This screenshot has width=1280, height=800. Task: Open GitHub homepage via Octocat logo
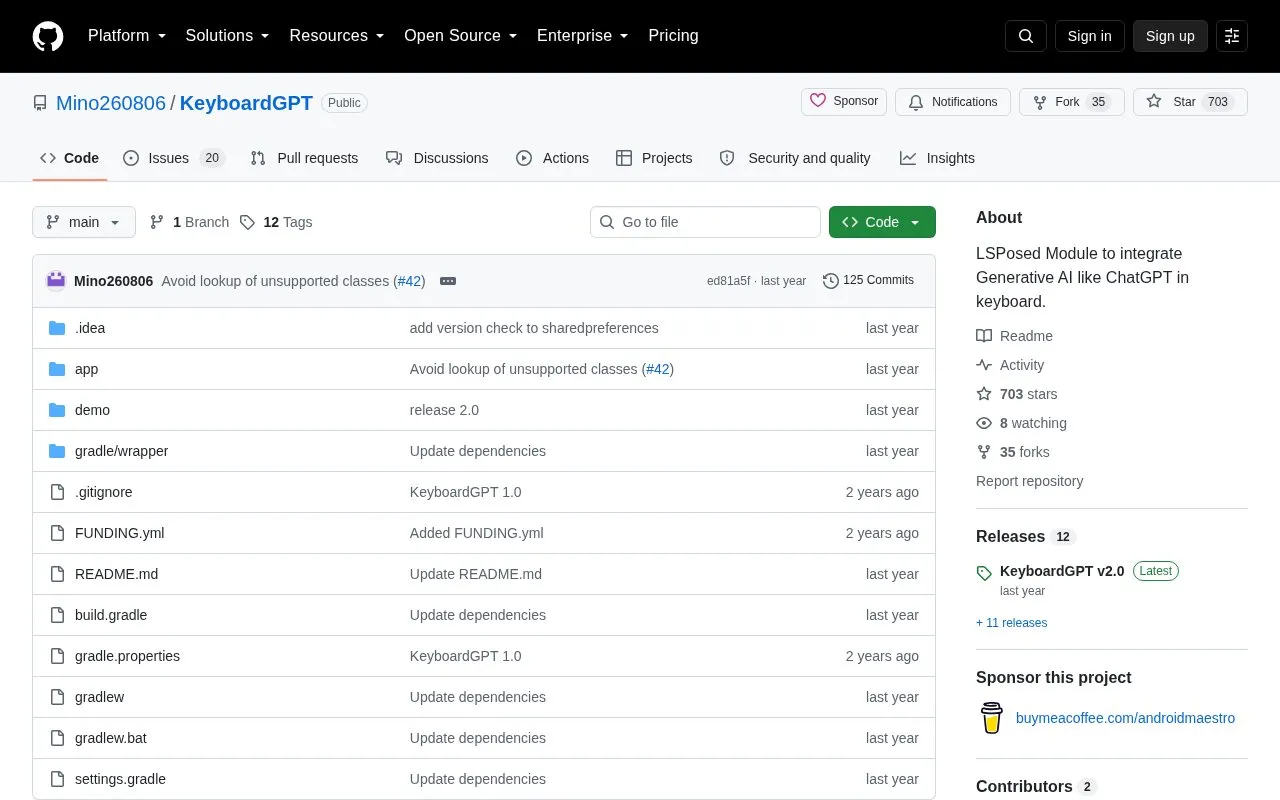click(48, 36)
